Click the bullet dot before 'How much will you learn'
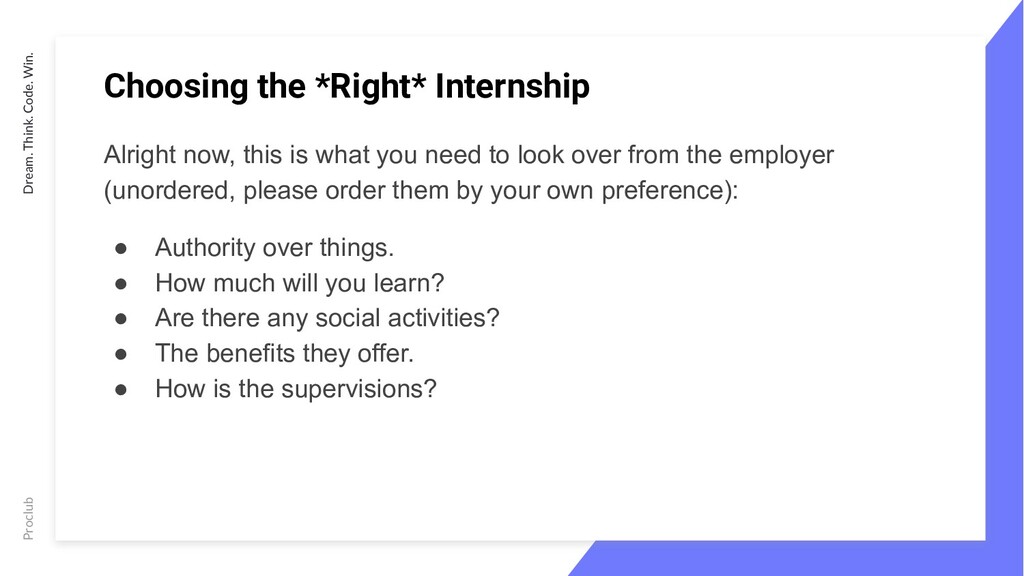This screenshot has height=576, width=1024. [x=121, y=283]
